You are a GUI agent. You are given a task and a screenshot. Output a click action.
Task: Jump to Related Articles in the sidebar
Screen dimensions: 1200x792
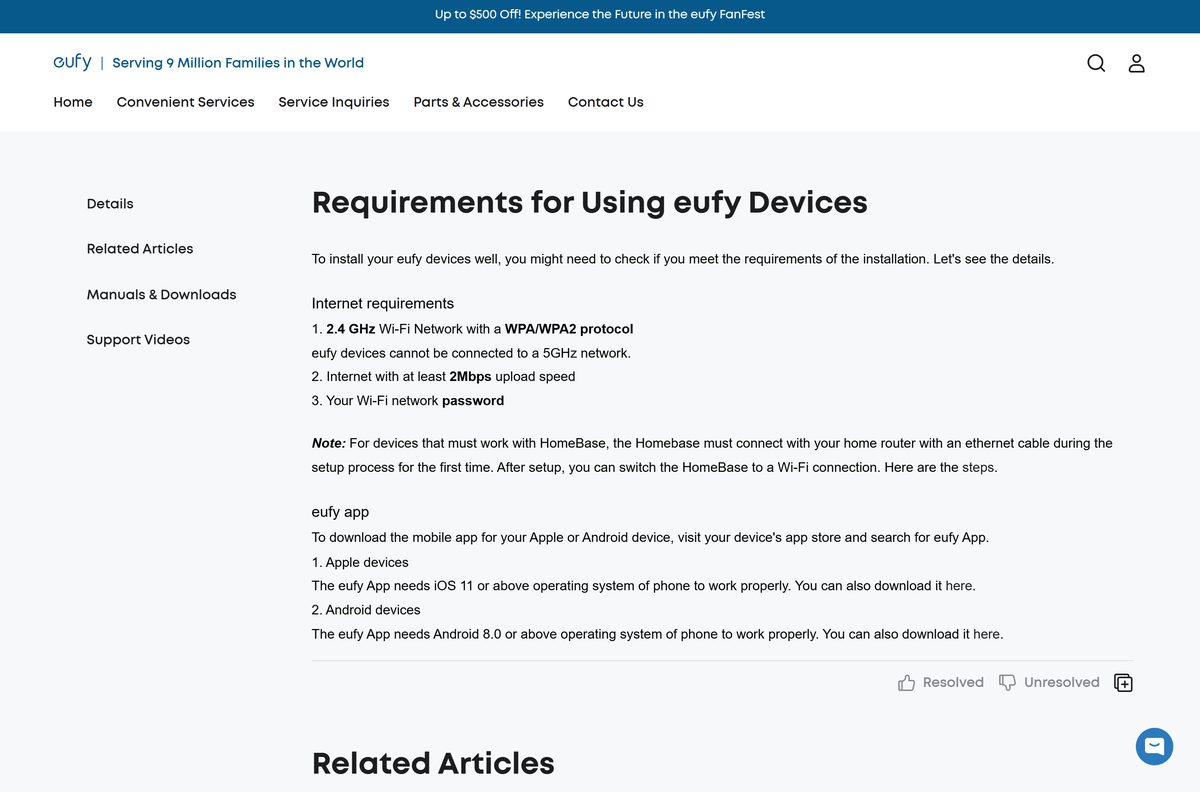[x=140, y=248]
